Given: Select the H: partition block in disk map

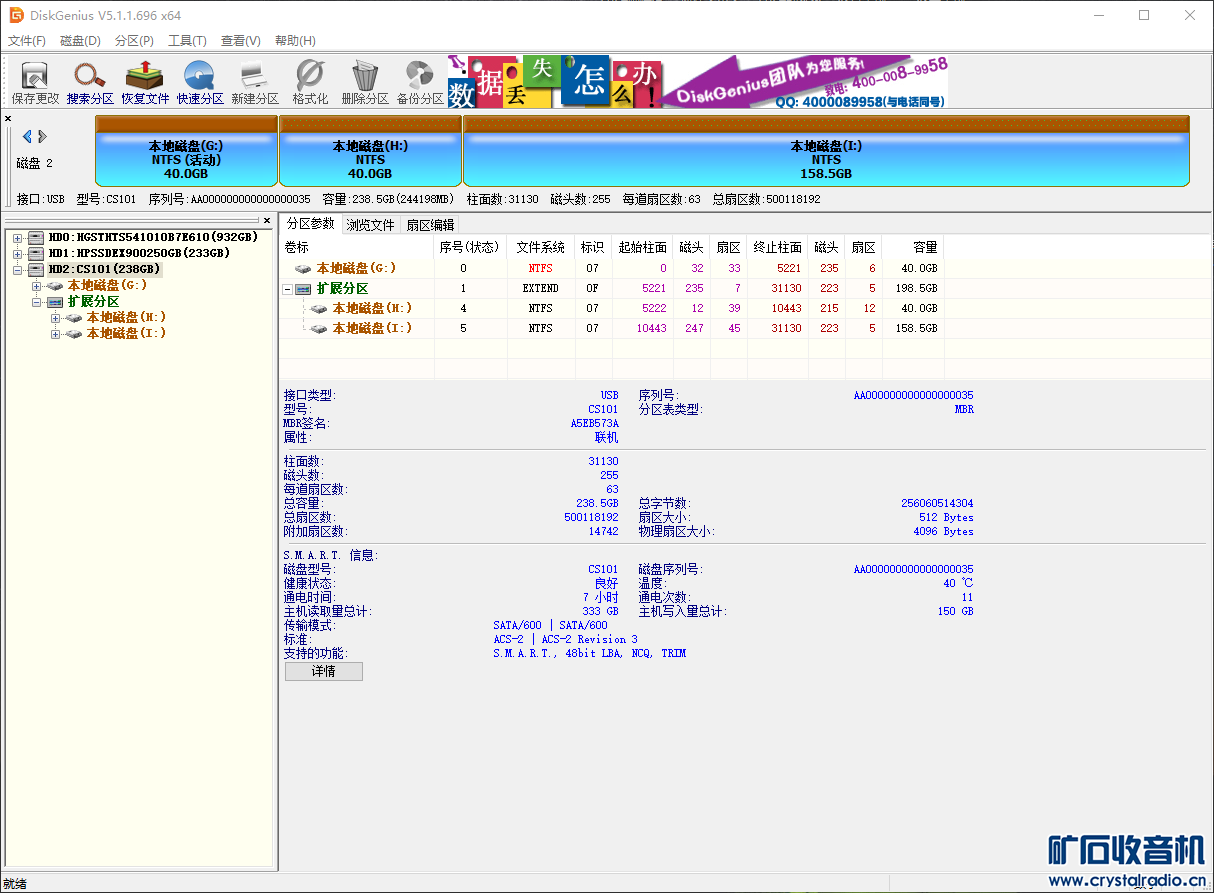Looking at the screenshot, I should [x=370, y=151].
